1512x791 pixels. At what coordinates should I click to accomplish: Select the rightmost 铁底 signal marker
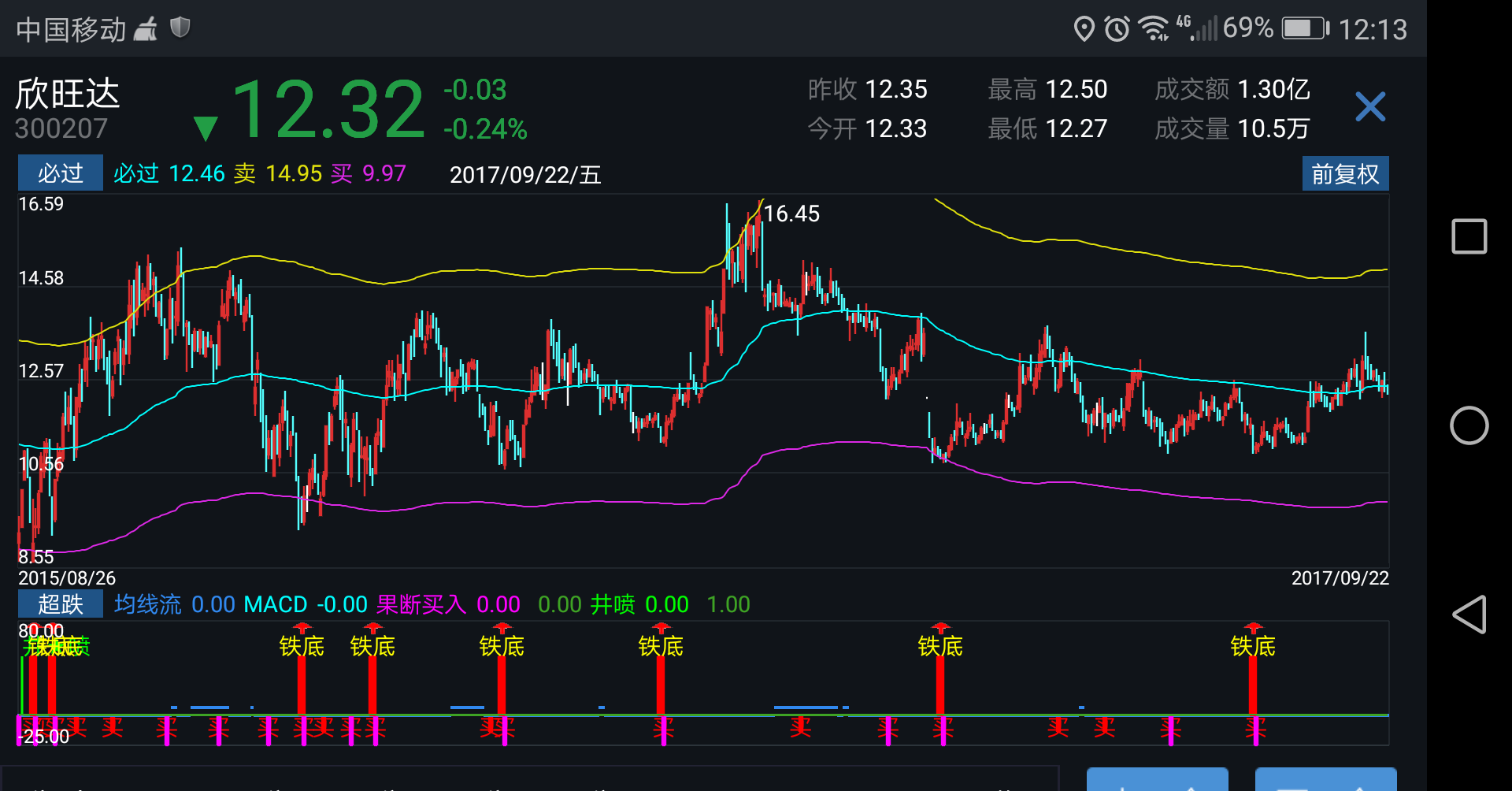[1252, 646]
